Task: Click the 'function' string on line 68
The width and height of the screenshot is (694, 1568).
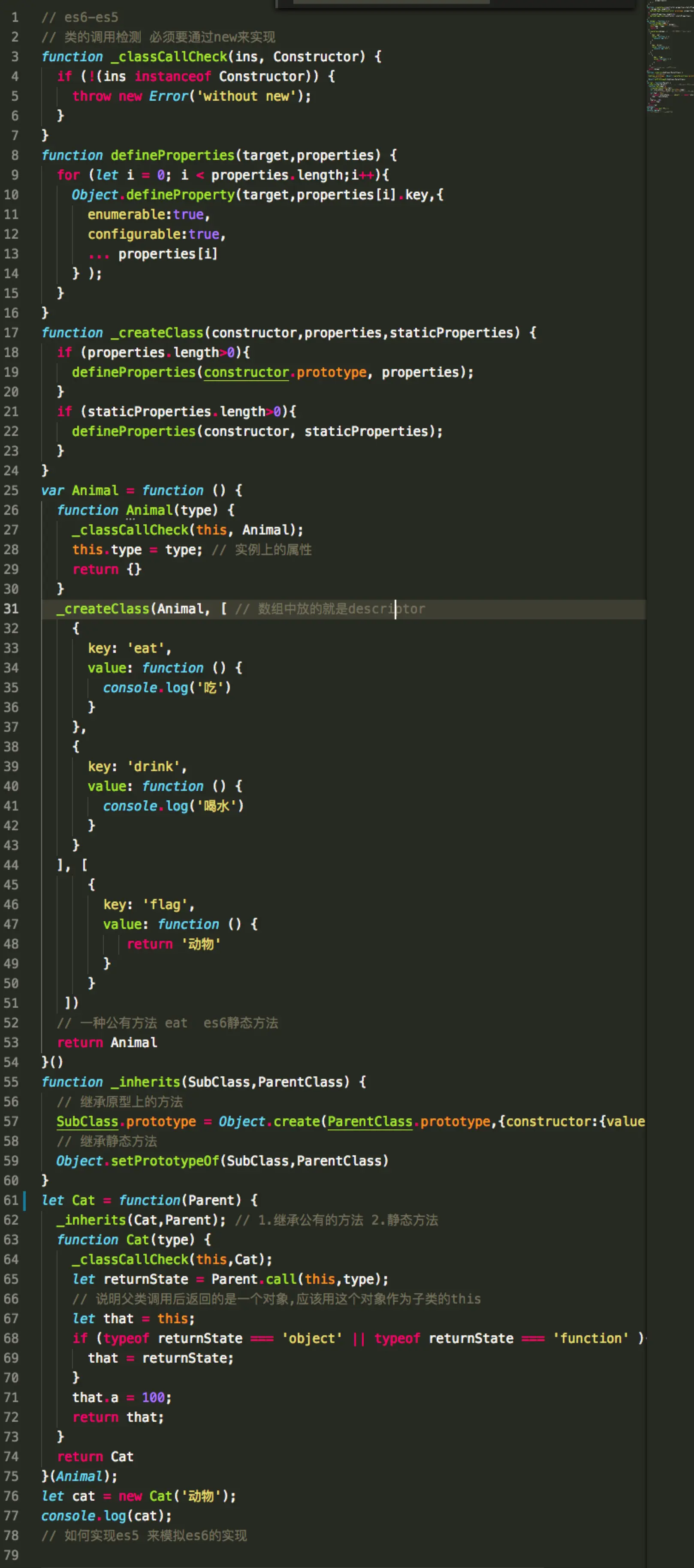Action: (591, 1339)
